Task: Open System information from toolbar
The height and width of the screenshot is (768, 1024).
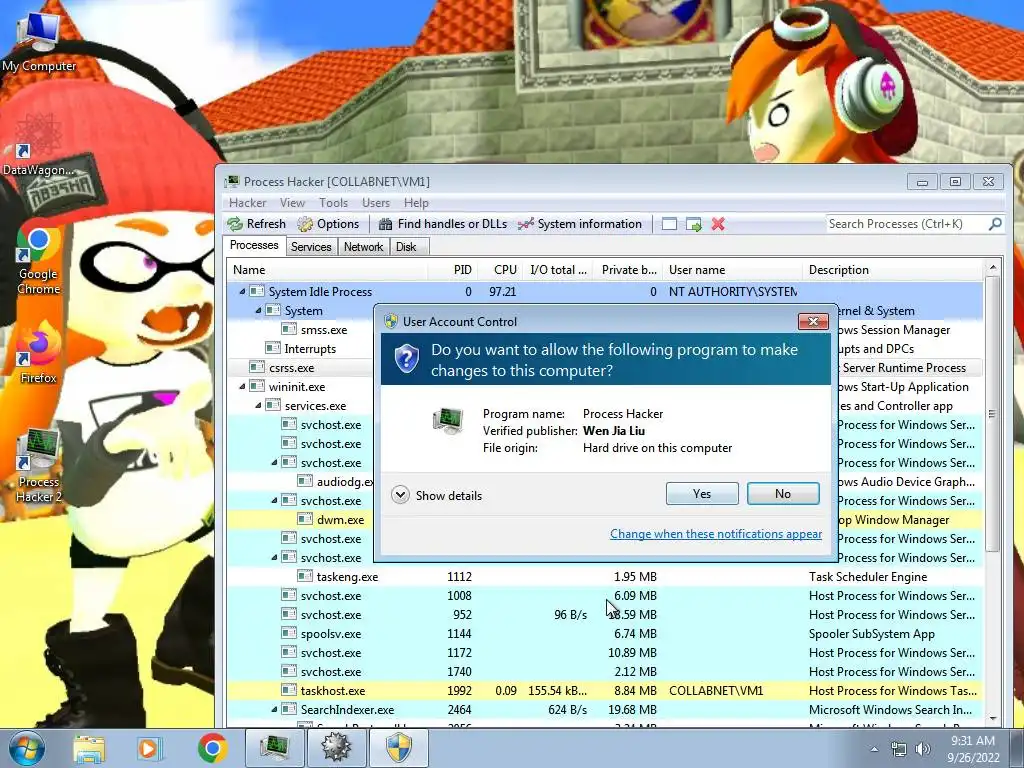Action: click(x=580, y=224)
